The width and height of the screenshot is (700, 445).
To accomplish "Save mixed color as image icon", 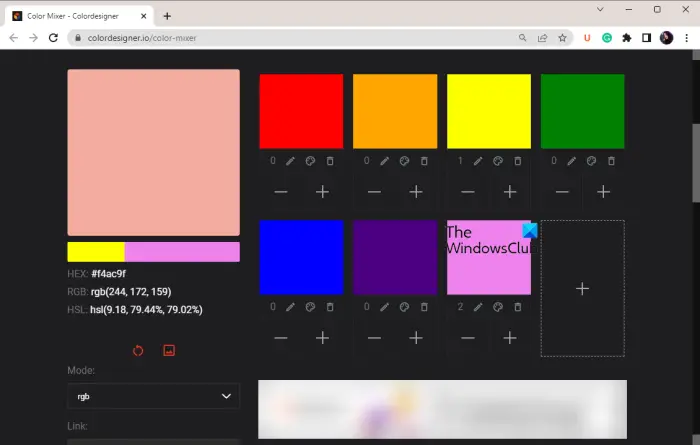I will tap(169, 350).
